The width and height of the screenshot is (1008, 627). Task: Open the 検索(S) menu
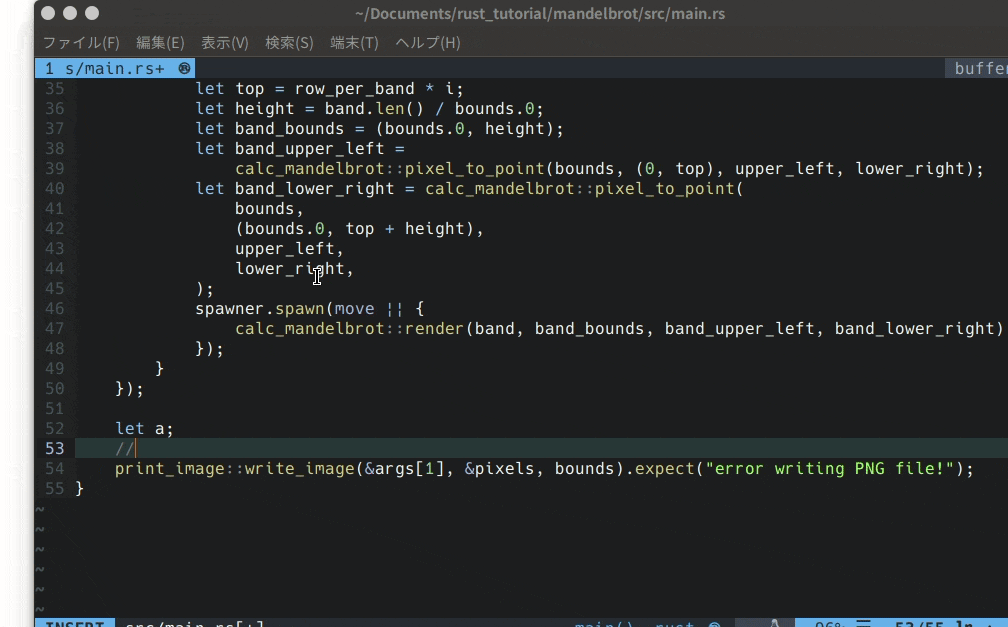pyautogui.click(x=289, y=43)
